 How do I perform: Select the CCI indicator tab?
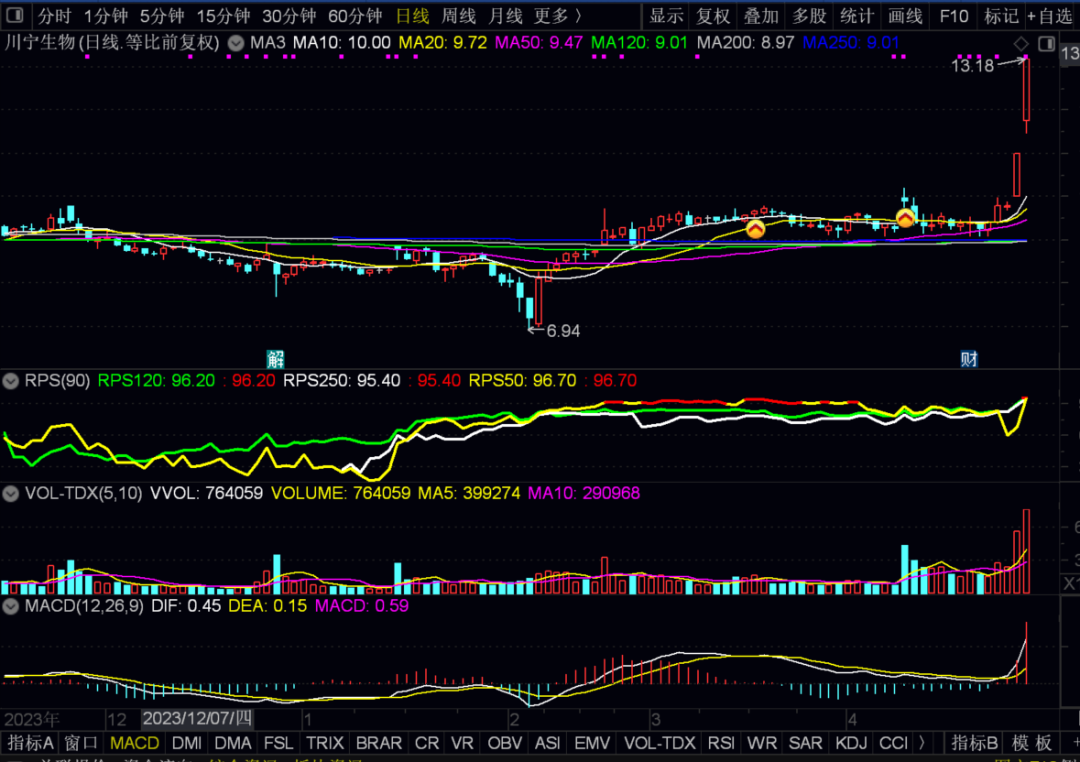[893, 743]
